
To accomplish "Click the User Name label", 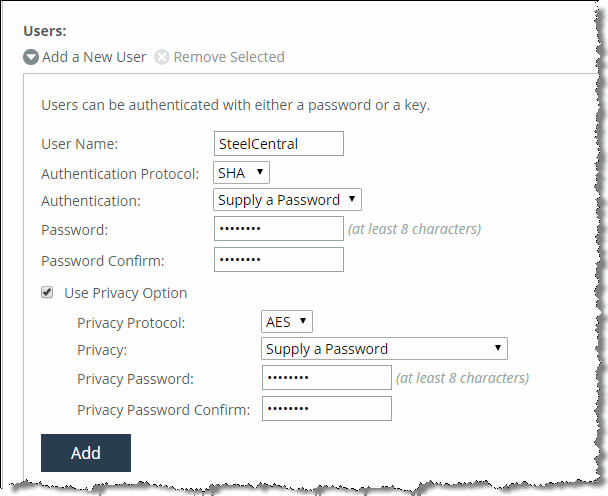I will click(79, 144).
